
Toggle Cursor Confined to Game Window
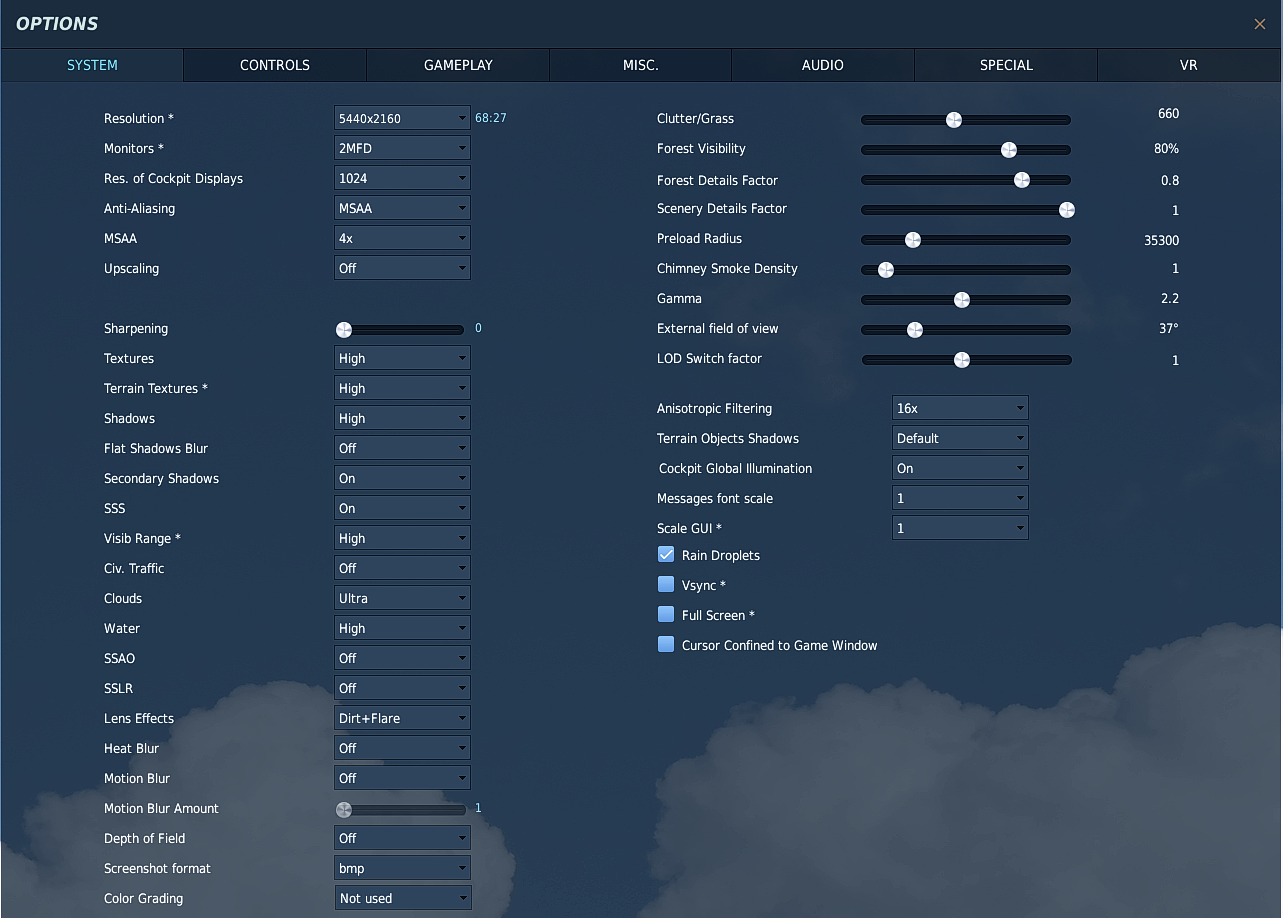(x=666, y=645)
